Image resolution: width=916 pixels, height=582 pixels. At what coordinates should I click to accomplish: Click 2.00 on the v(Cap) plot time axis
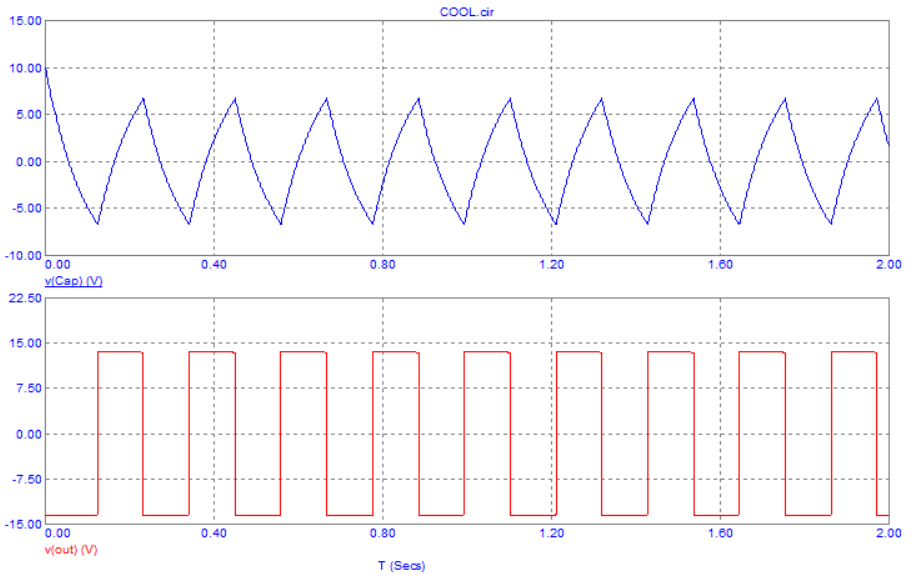pyautogui.click(x=889, y=265)
